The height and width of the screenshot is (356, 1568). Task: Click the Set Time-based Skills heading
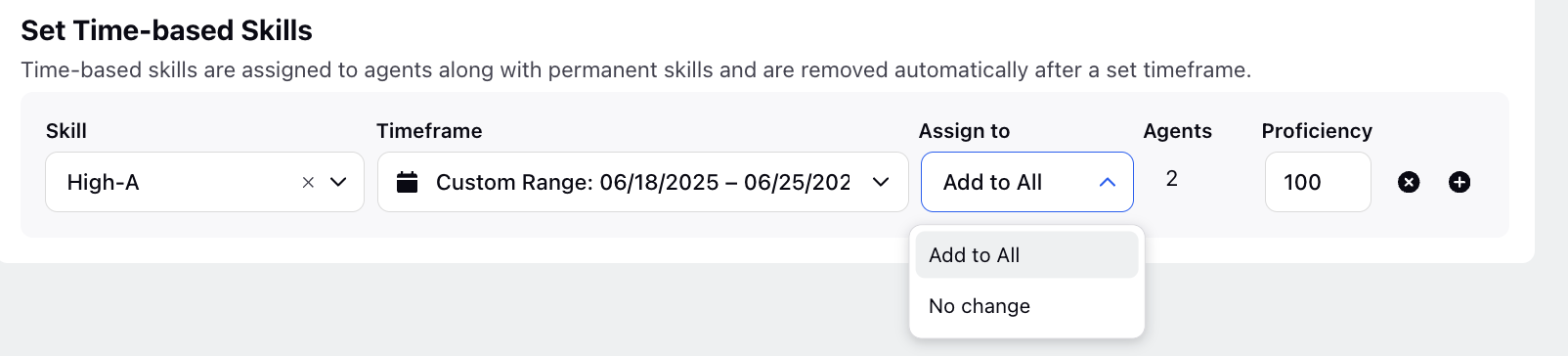click(166, 30)
